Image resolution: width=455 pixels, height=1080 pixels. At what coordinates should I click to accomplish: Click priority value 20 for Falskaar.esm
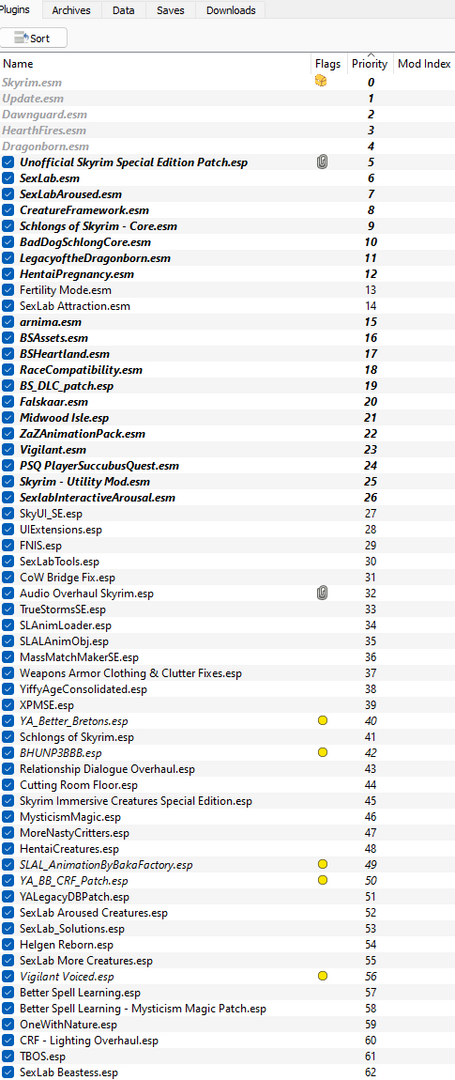pyautogui.click(x=371, y=402)
